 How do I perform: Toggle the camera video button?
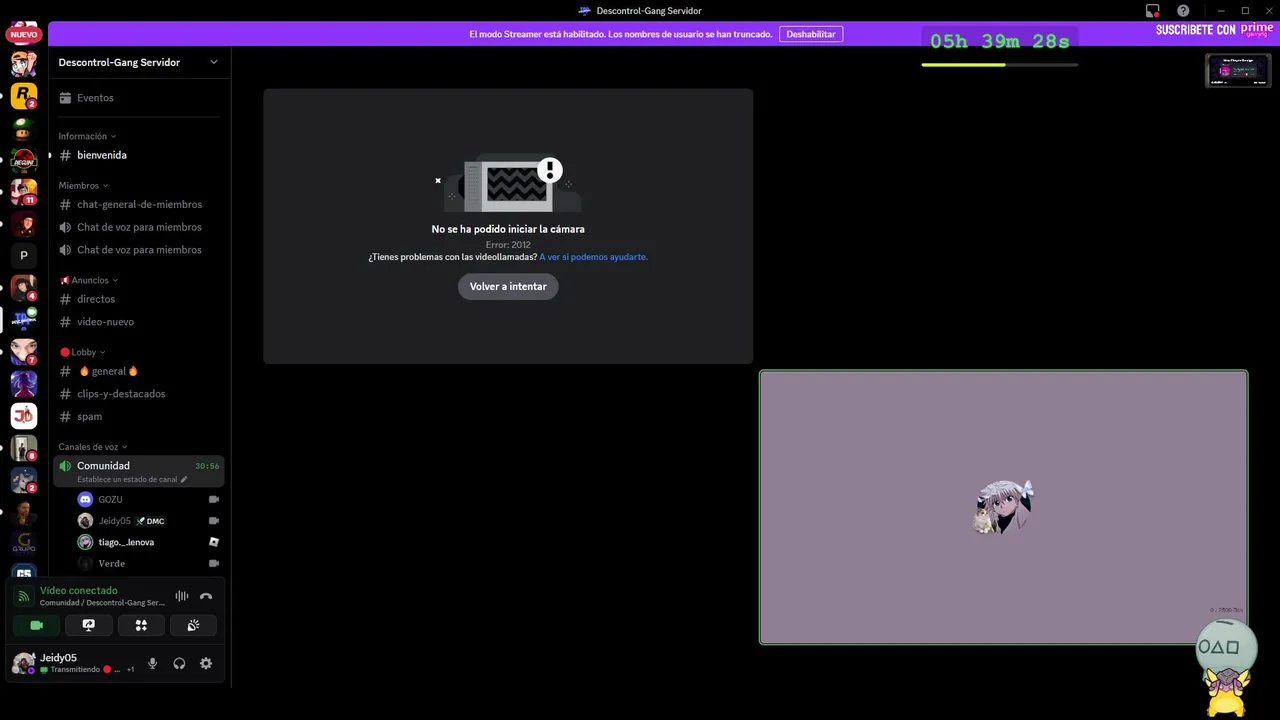pyautogui.click(x=37, y=625)
